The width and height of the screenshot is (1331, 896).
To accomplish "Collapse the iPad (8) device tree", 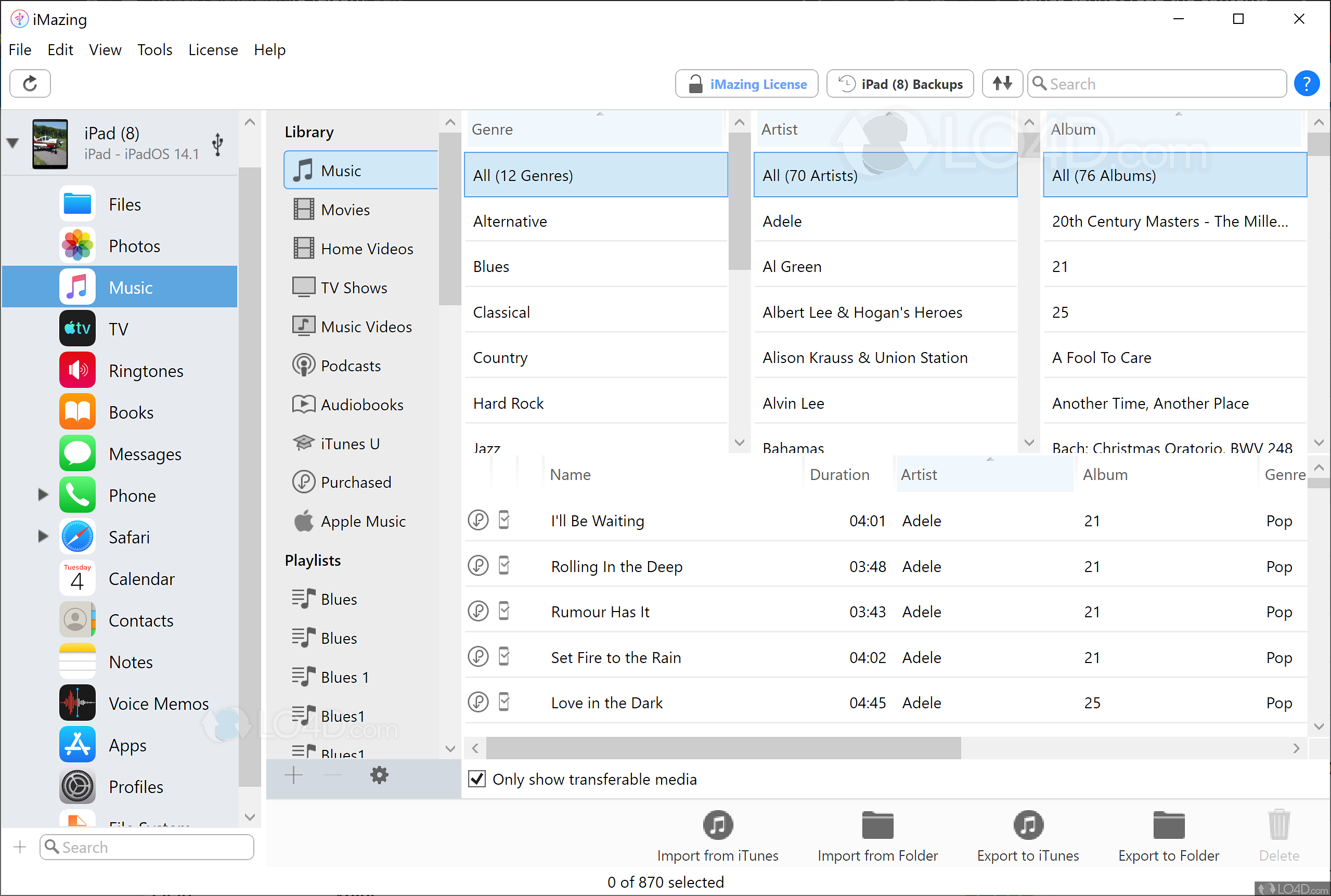I will click(x=12, y=144).
